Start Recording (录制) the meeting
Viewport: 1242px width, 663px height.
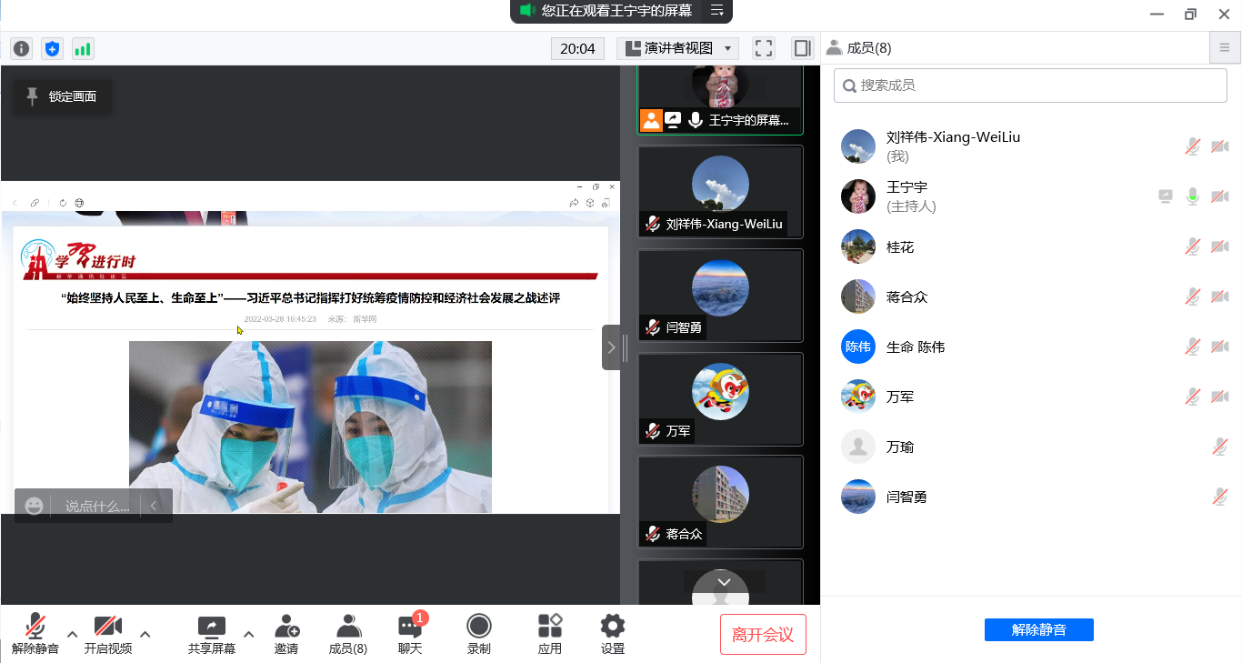tap(479, 634)
